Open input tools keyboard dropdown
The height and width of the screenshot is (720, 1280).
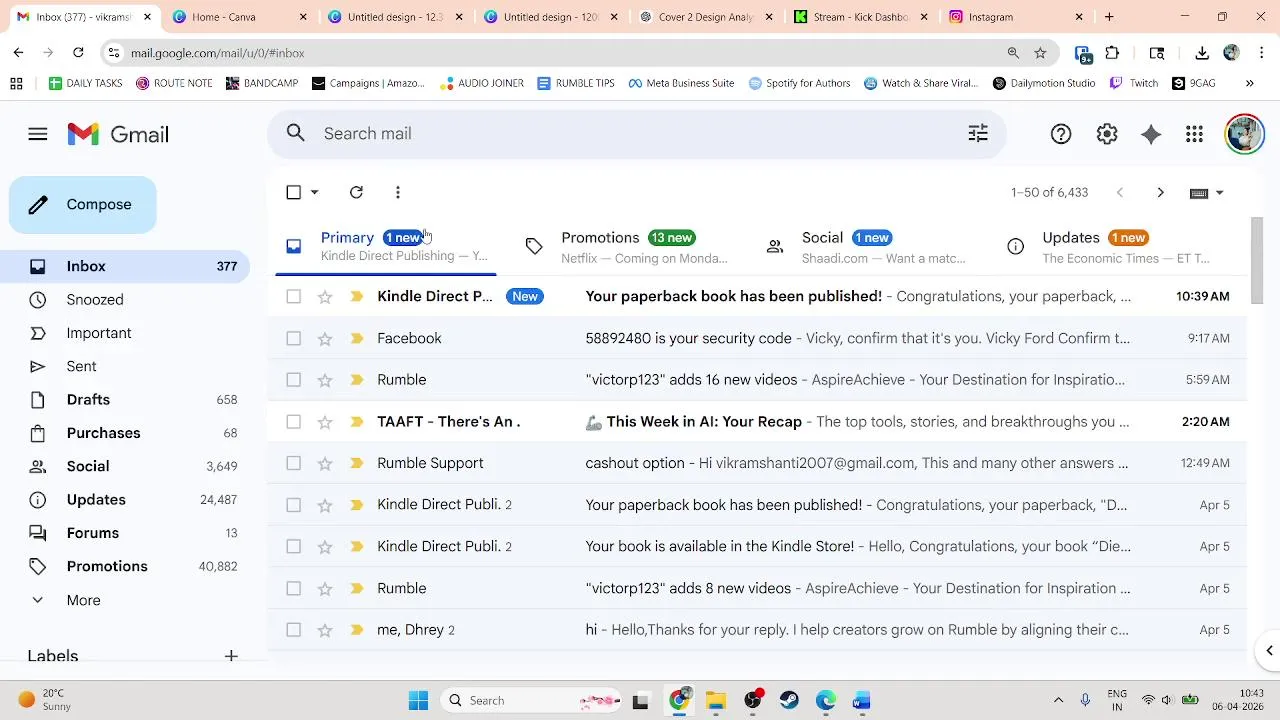[1207, 192]
